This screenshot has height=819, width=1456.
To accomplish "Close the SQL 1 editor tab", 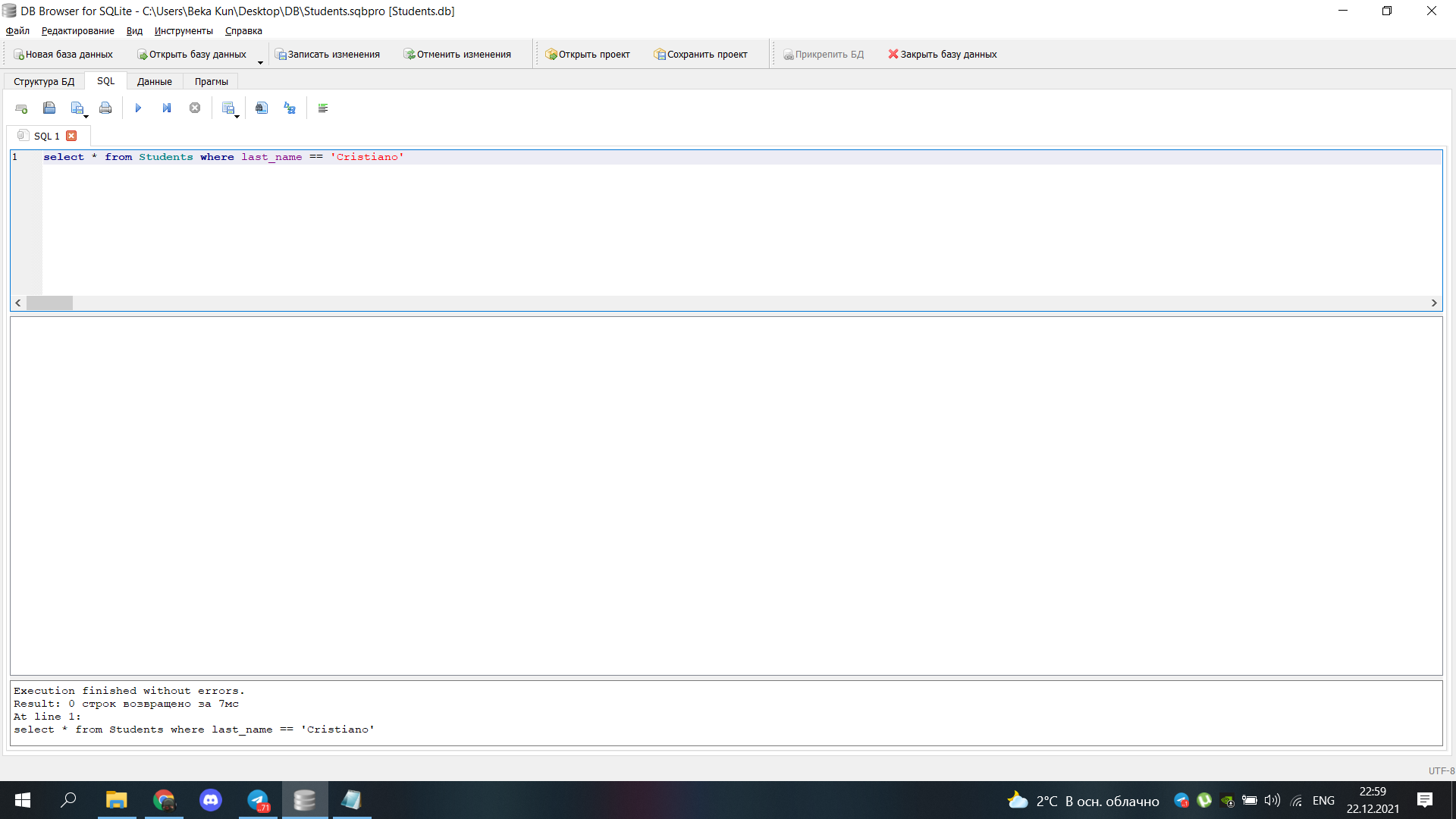I will (x=71, y=136).
